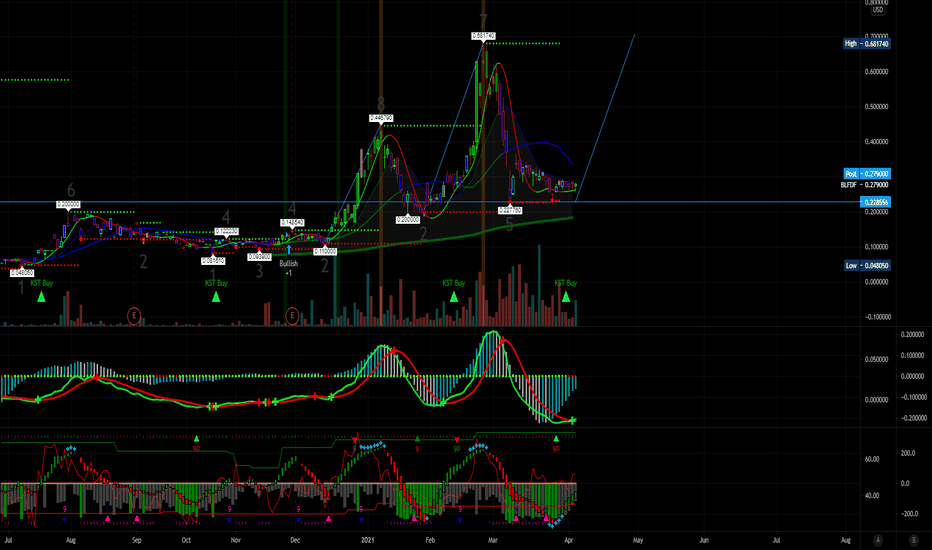
Task: Click the May label on time axis
Action: pyautogui.click(x=638, y=540)
